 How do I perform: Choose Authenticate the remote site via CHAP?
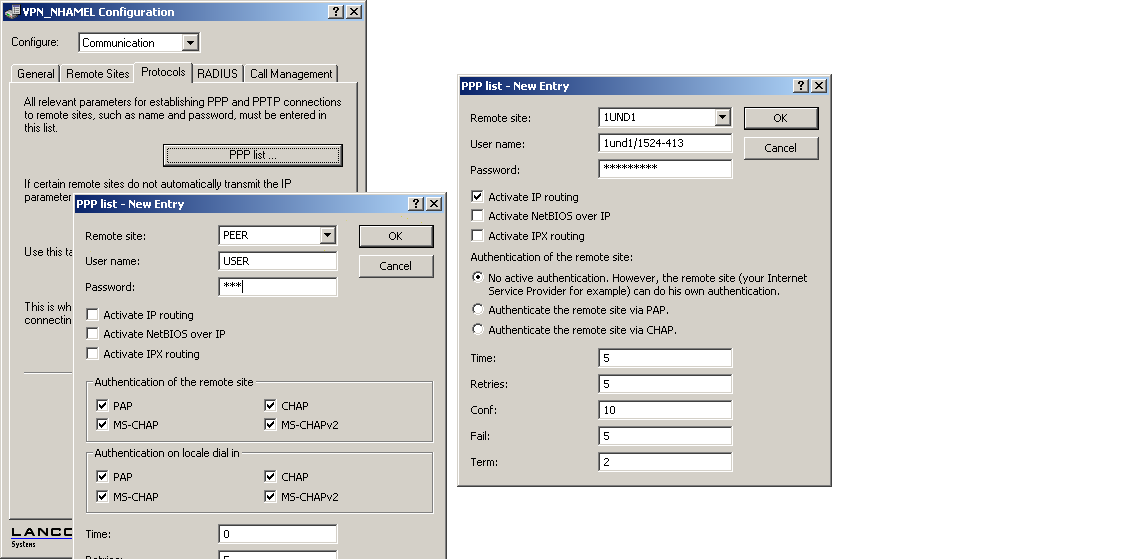pos(478,330)
